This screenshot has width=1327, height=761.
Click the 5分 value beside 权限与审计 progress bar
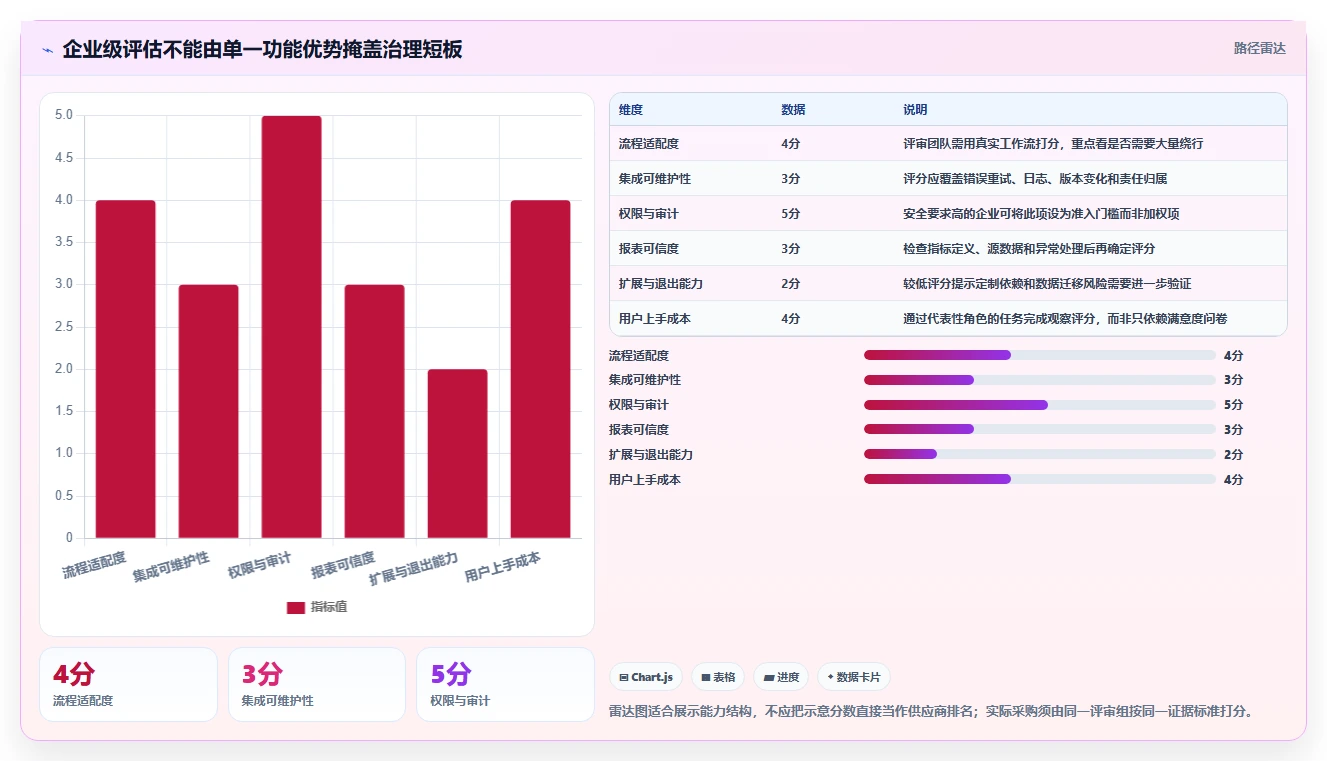coord(1233,405)
